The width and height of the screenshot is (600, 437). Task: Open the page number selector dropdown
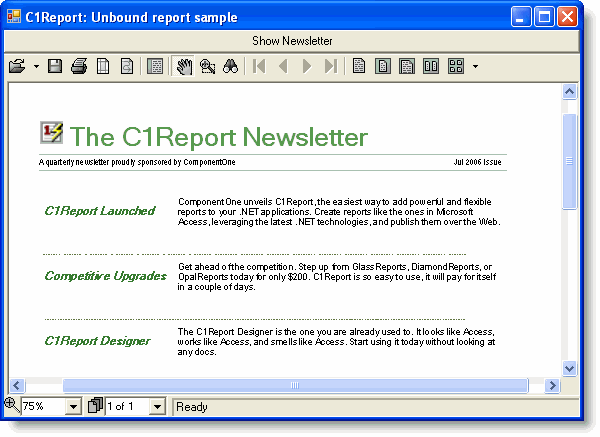(x=156, y=406)
